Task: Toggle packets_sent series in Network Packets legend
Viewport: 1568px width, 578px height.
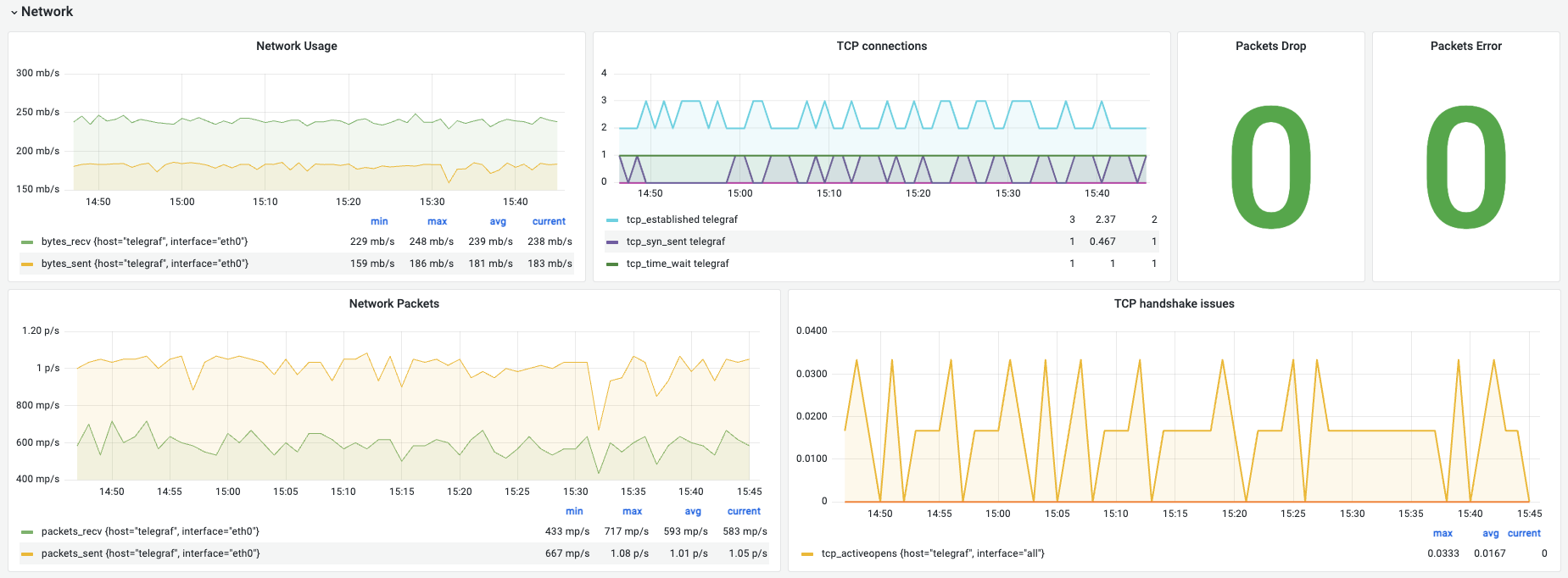Action: point(150,554)
